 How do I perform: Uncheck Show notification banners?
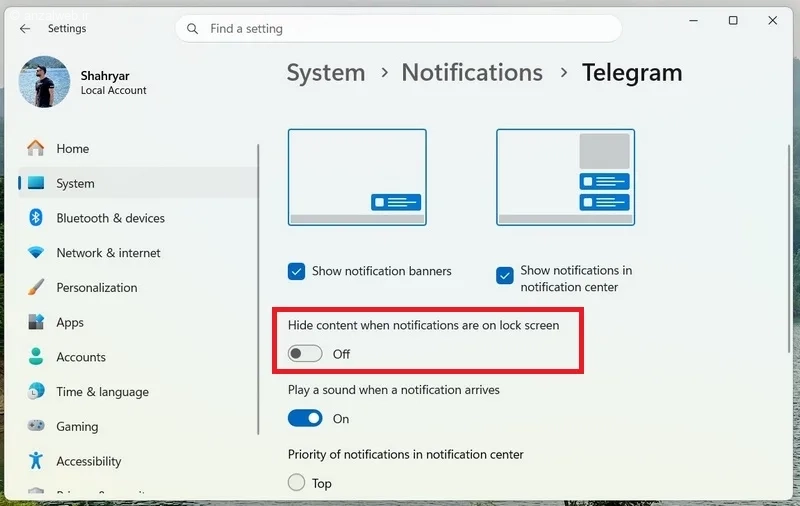pos(296,271)
